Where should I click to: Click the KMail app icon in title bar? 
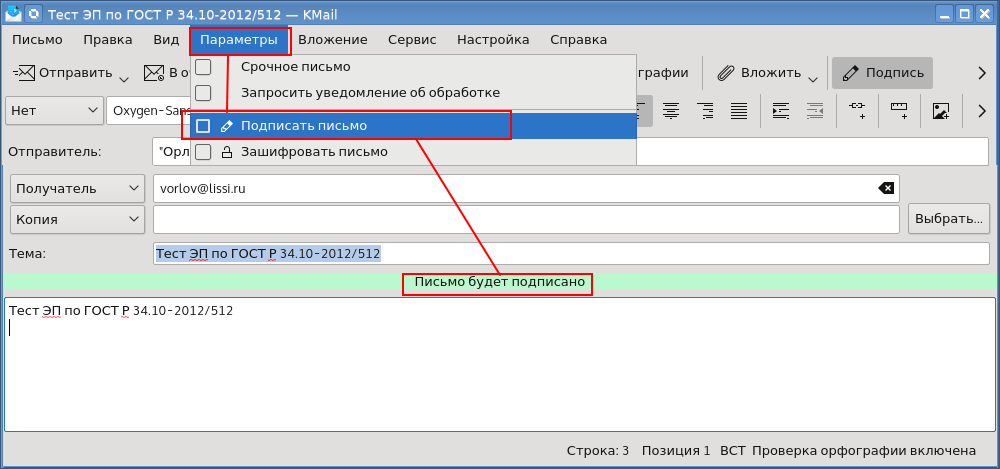tap(13, 13)
